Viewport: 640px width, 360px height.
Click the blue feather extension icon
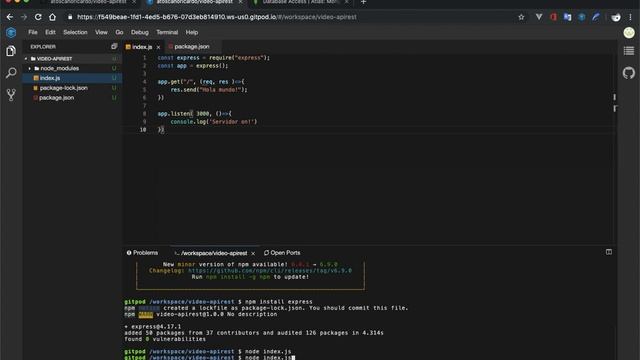point(596,17)
